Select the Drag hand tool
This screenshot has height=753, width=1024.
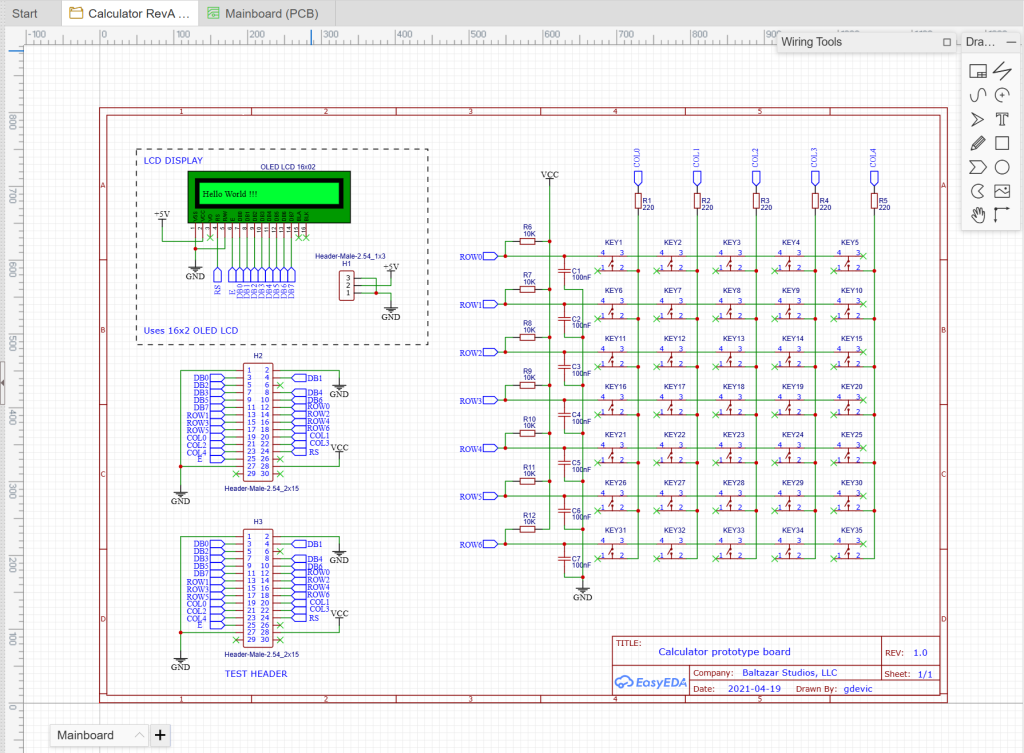(977, 215)
